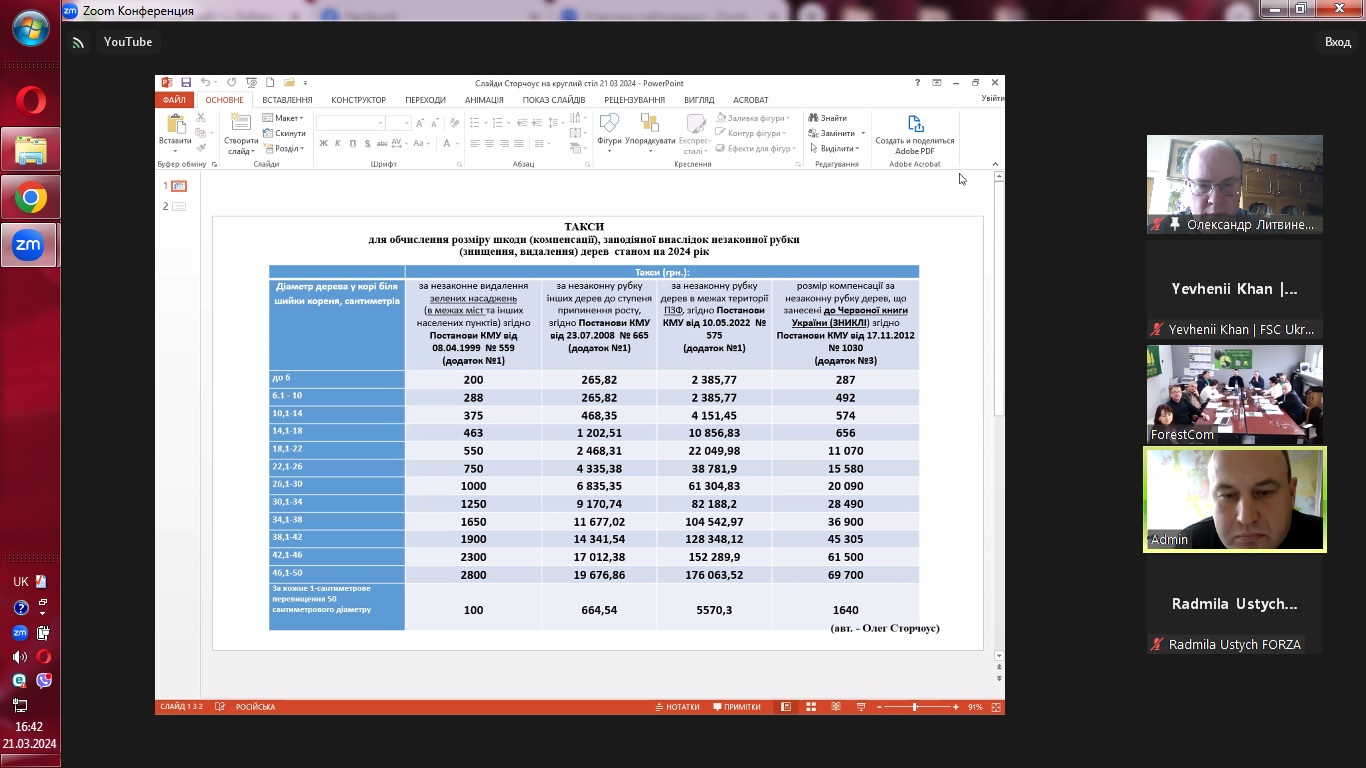Select slide 1 thumbnail in slide pane
Screen dimensions: 1366x768
click(x=179, y=186)
